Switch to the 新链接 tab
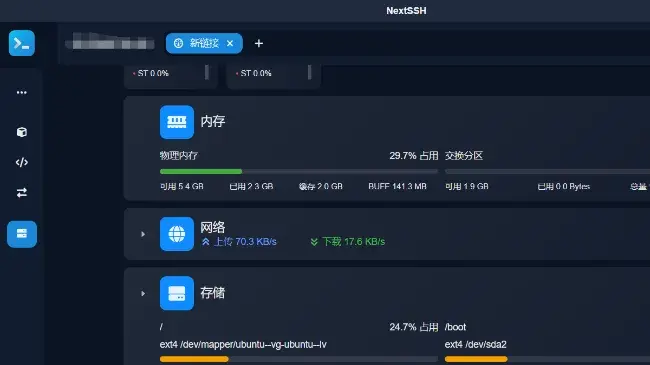This screenshot has height=365, width=650. point(204,43)
